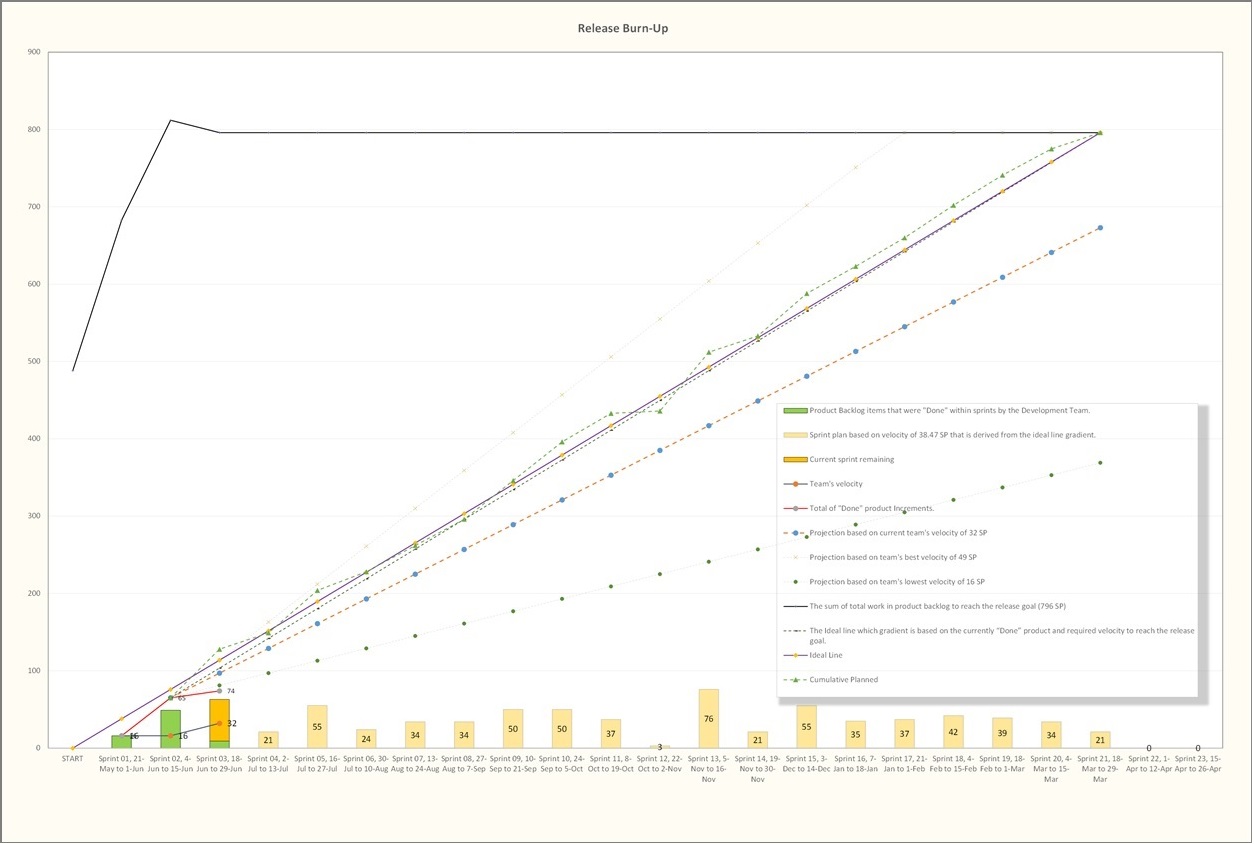Select the "Team's velocity" legend entry
The width and height of the screenshot is (1254, 844).
835,484
